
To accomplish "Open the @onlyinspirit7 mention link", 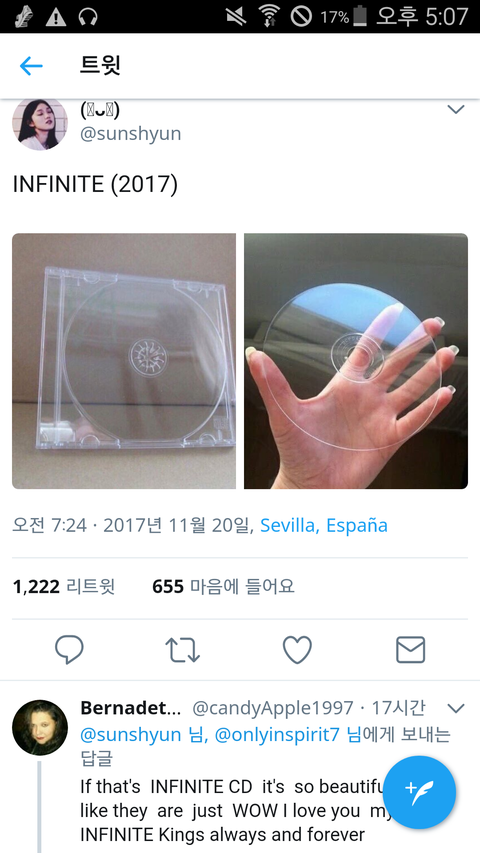I will click(x=288, y=735).
